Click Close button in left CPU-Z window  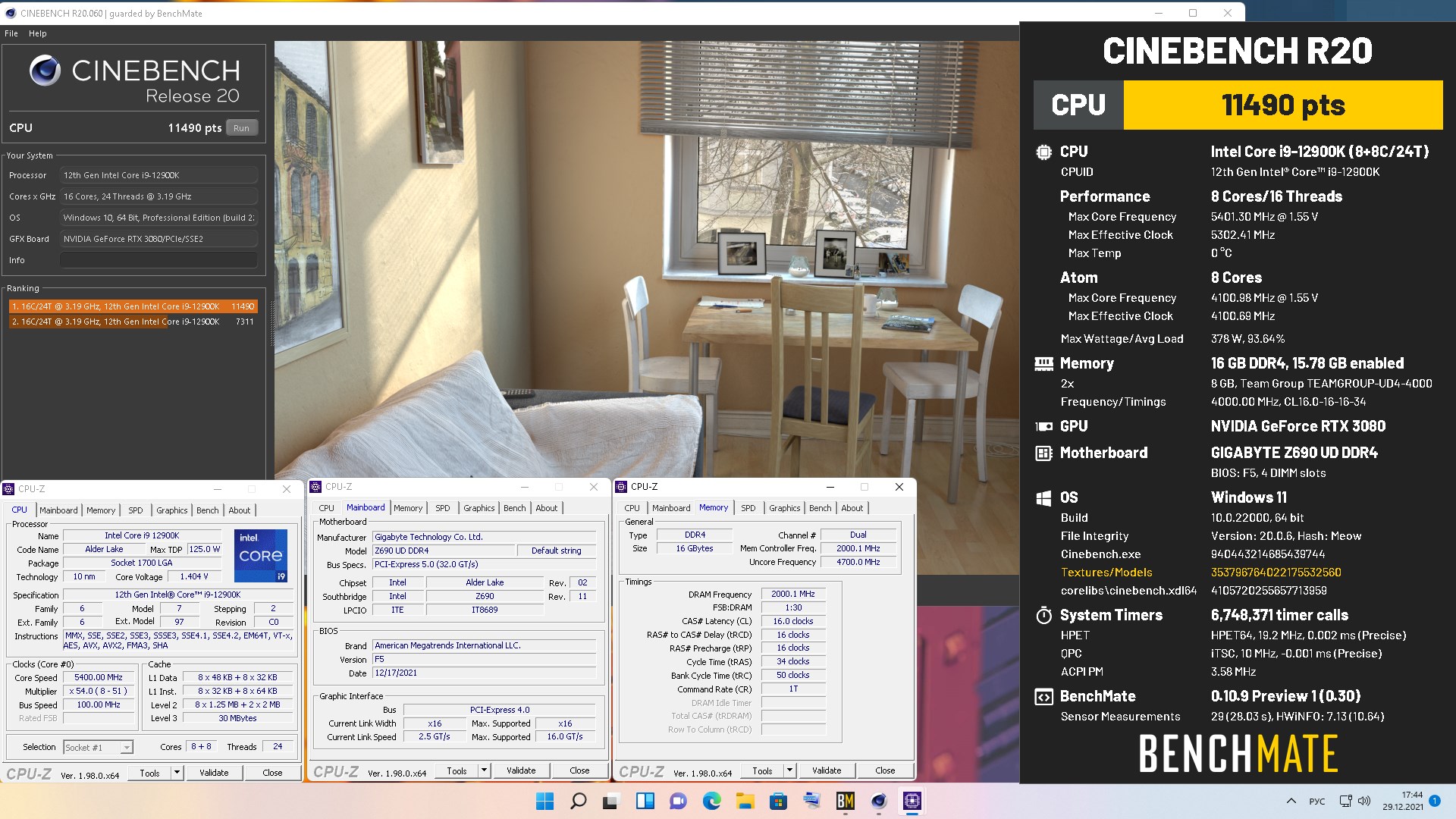(x=272, y=773)
